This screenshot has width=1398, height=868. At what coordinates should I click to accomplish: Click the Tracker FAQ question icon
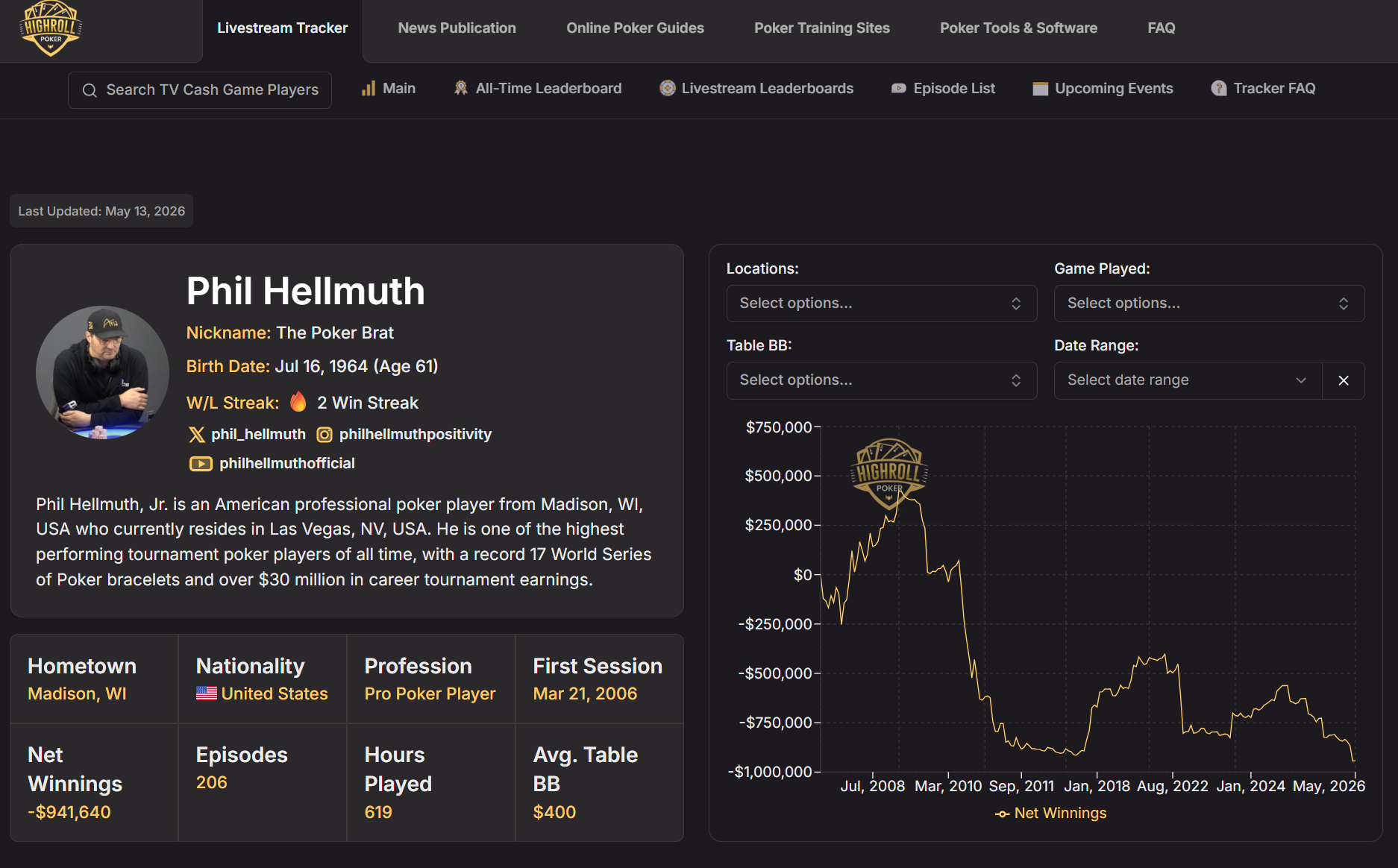(1219, 89)
